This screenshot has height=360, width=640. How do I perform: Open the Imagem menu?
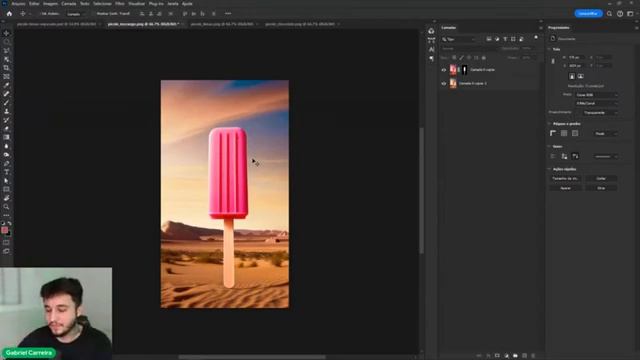pos(50,4)
